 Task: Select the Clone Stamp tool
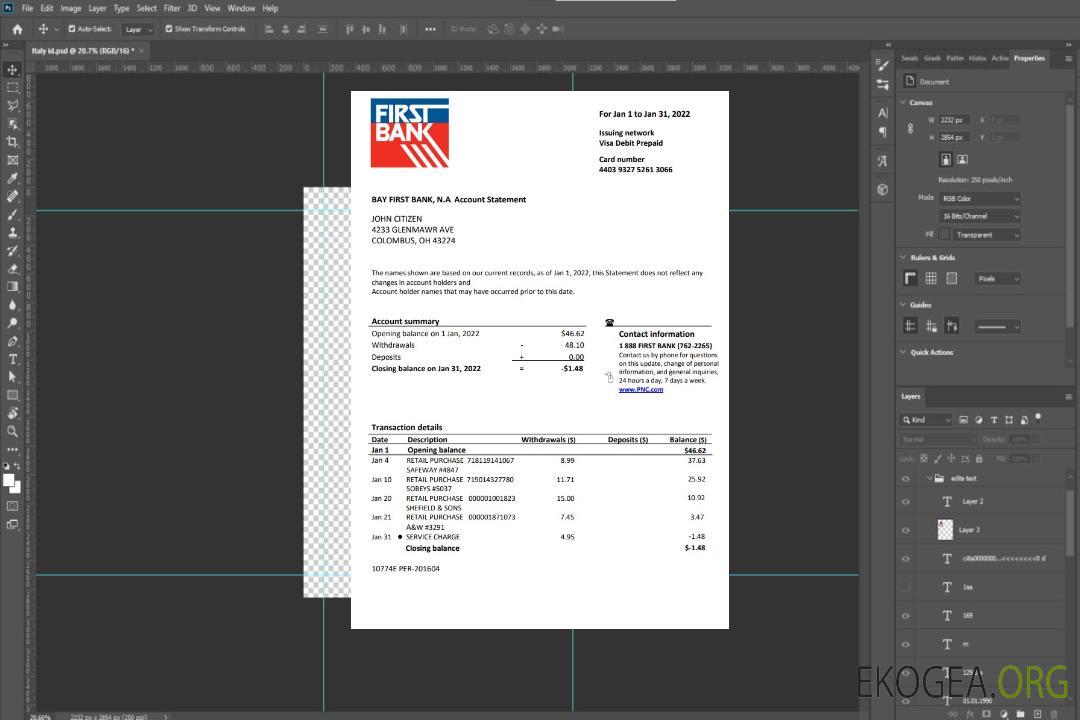pyautogui.click(x=12, y=232)
